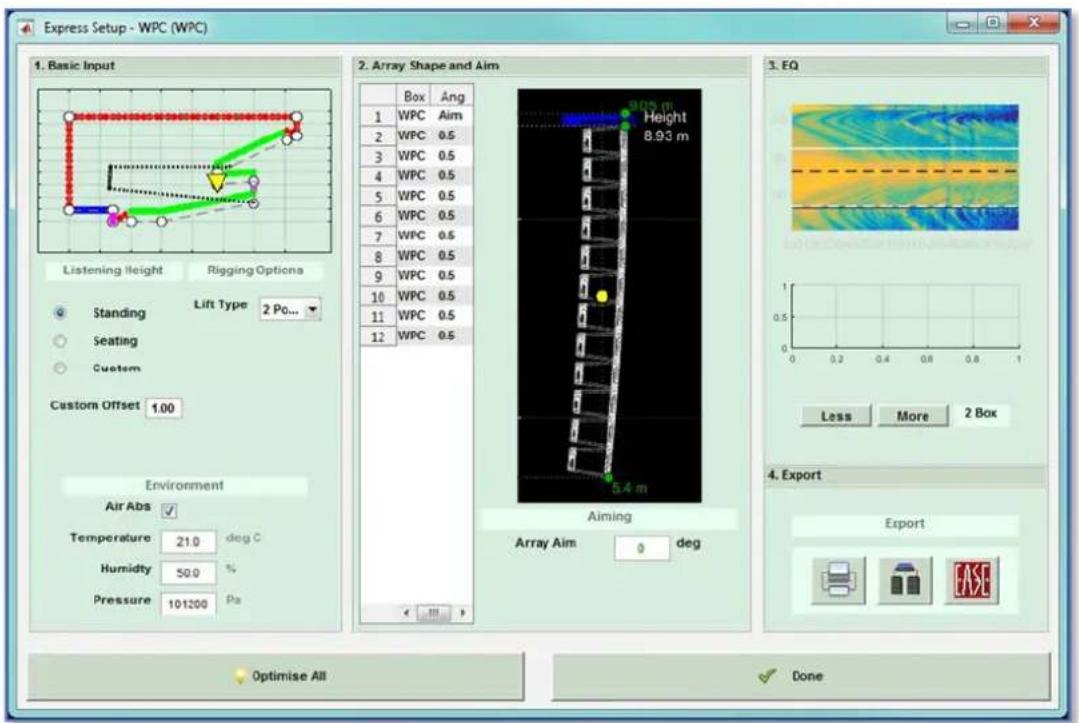Select the Seating listening height option
The image size is (1079, 723).
click(61, 341)
